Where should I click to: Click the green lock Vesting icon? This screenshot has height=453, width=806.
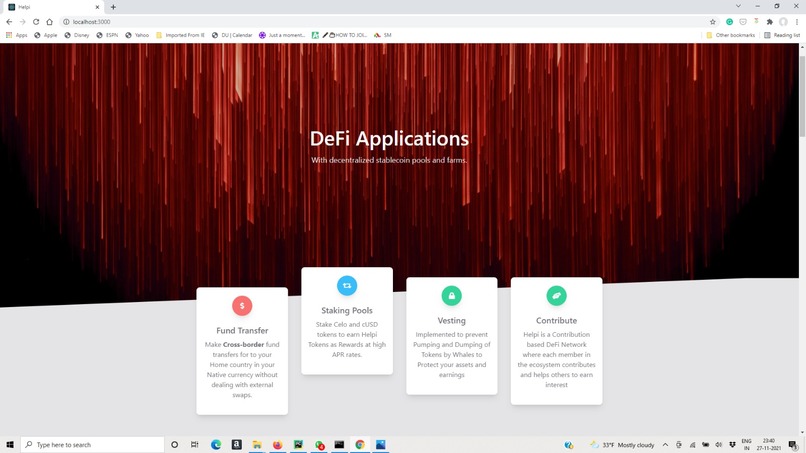(x=452, y=296)
